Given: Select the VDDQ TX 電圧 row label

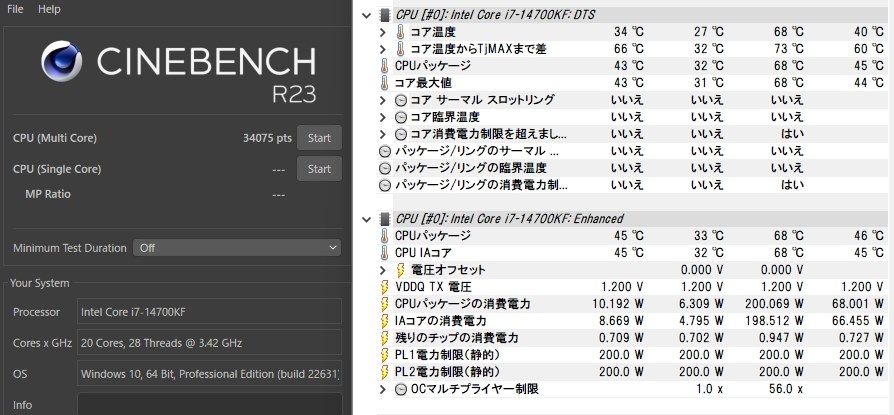Looking at the screenshot, I should 433,287.
